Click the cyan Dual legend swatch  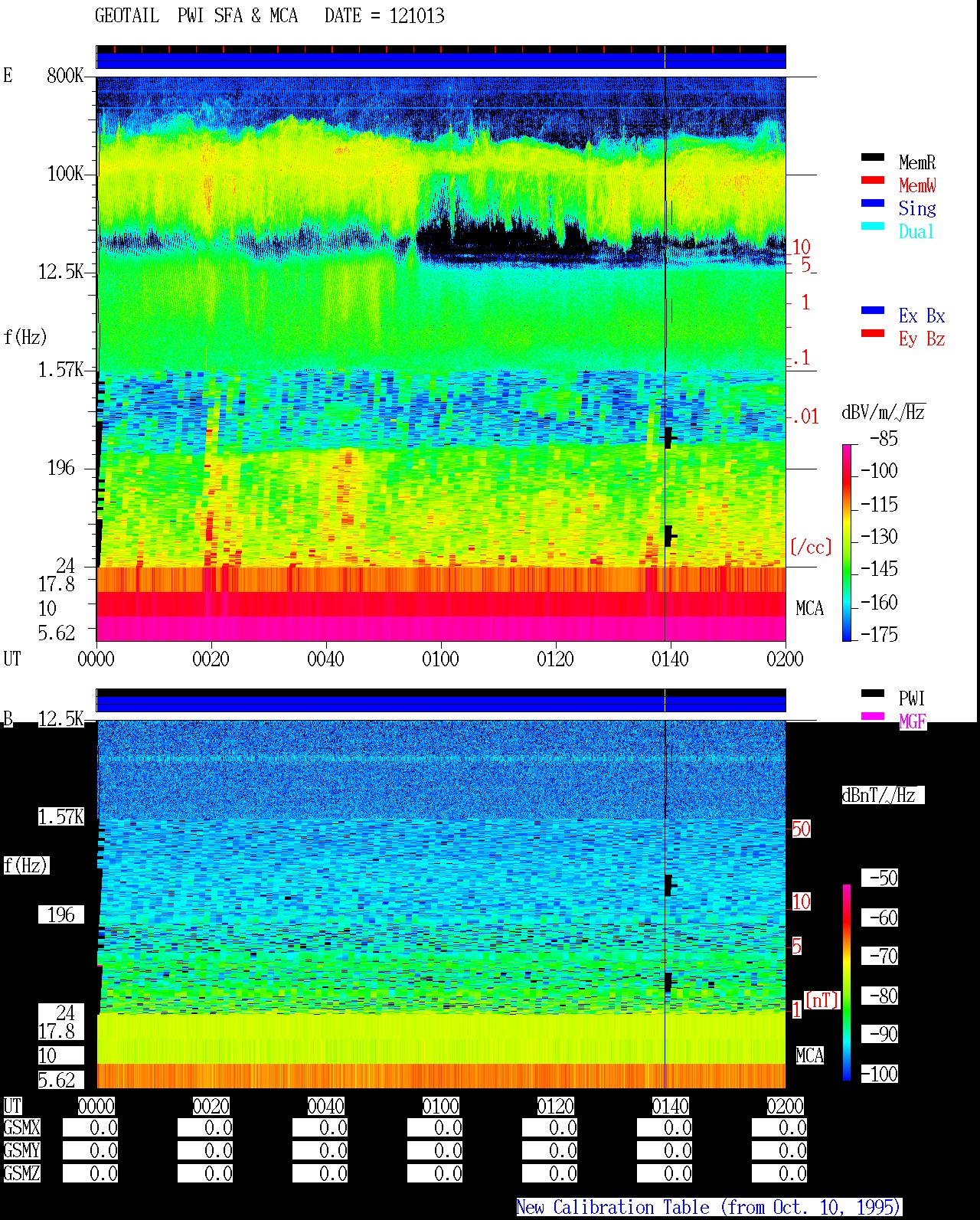coord(873,227)
